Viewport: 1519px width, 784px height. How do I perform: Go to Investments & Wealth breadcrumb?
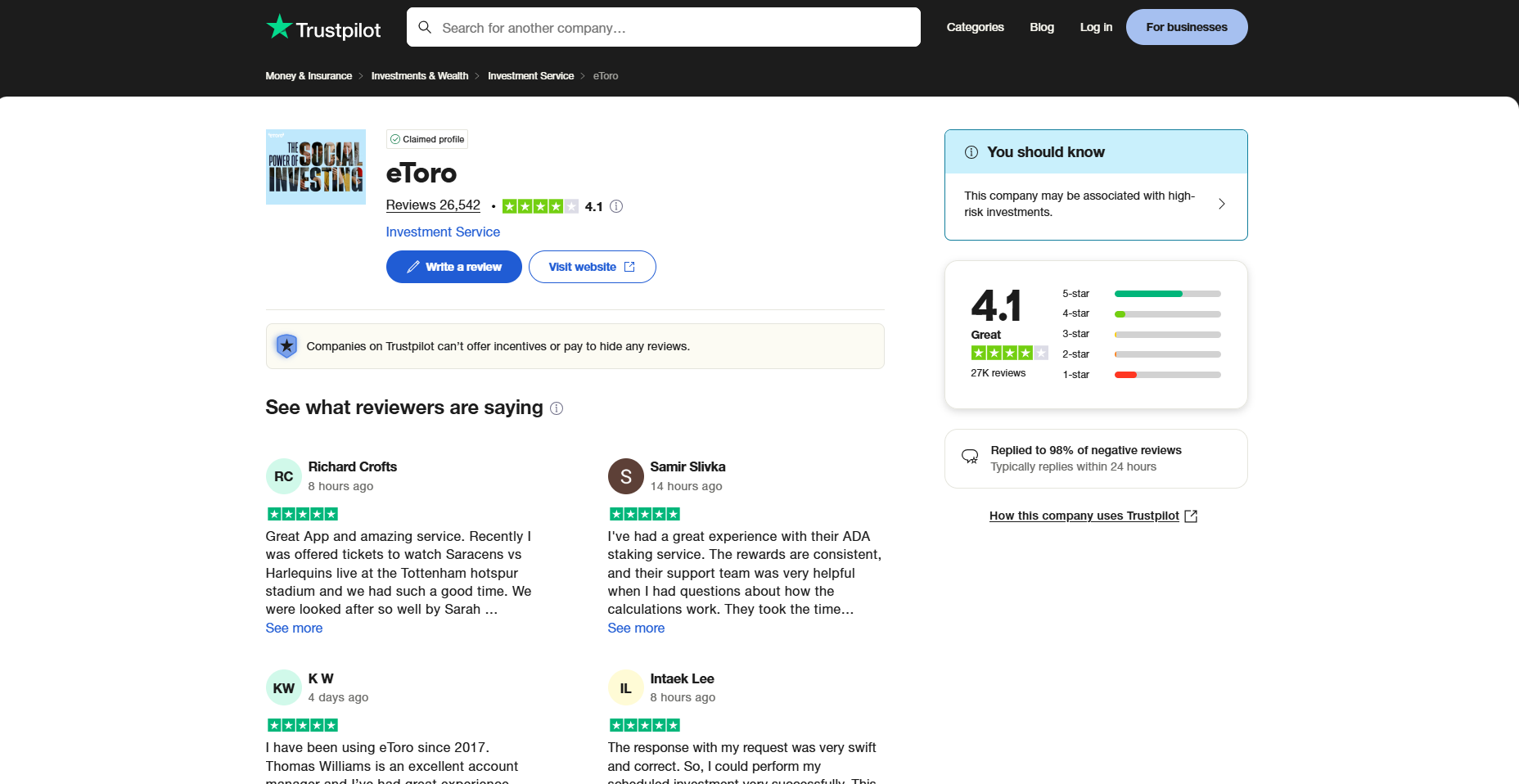pyautogui.click(x=420, y=76)
